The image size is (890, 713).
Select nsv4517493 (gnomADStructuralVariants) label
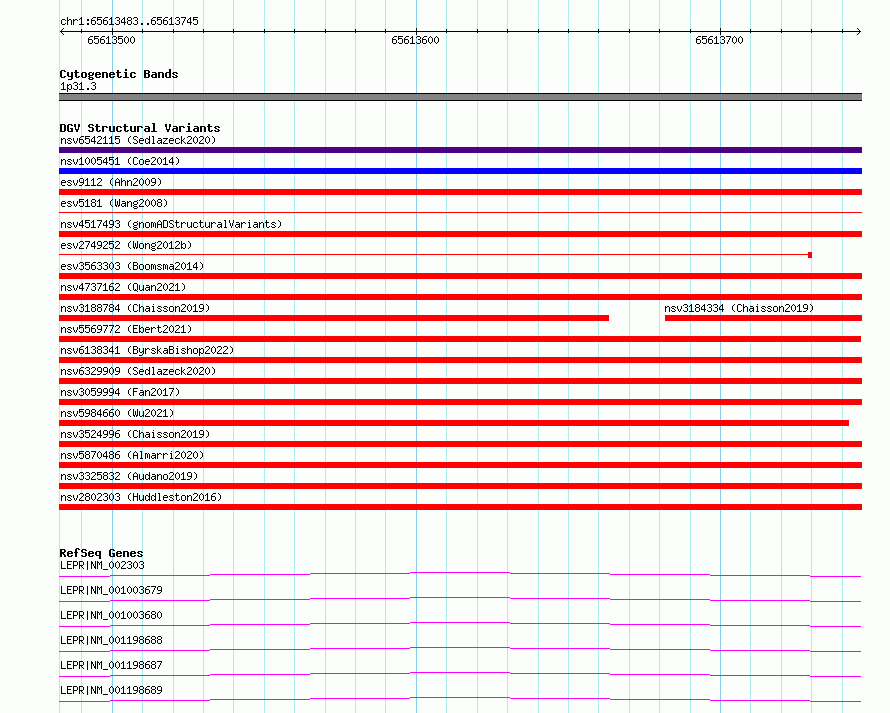pos(171,224)
